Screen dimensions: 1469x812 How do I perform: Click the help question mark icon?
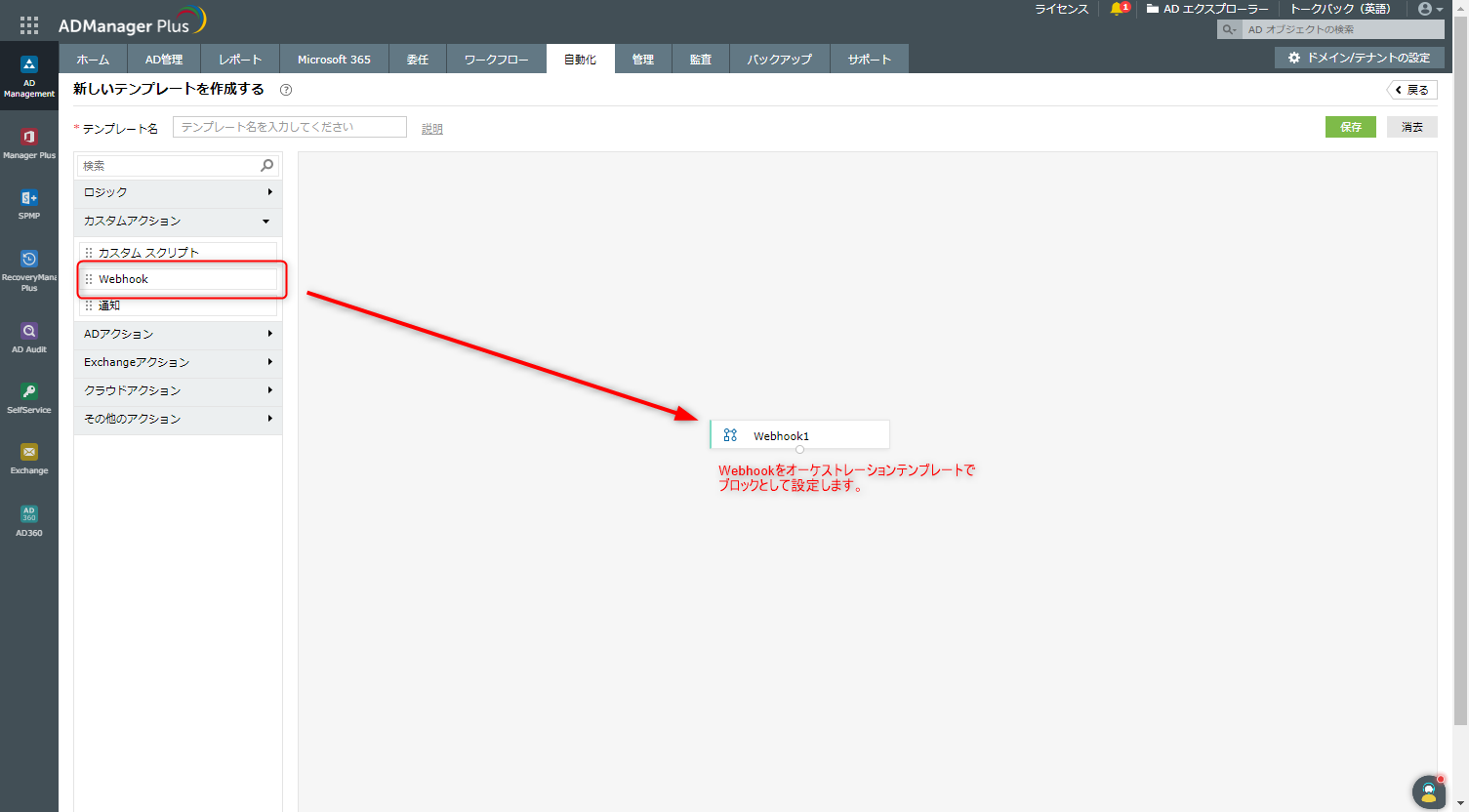point(286,90)
